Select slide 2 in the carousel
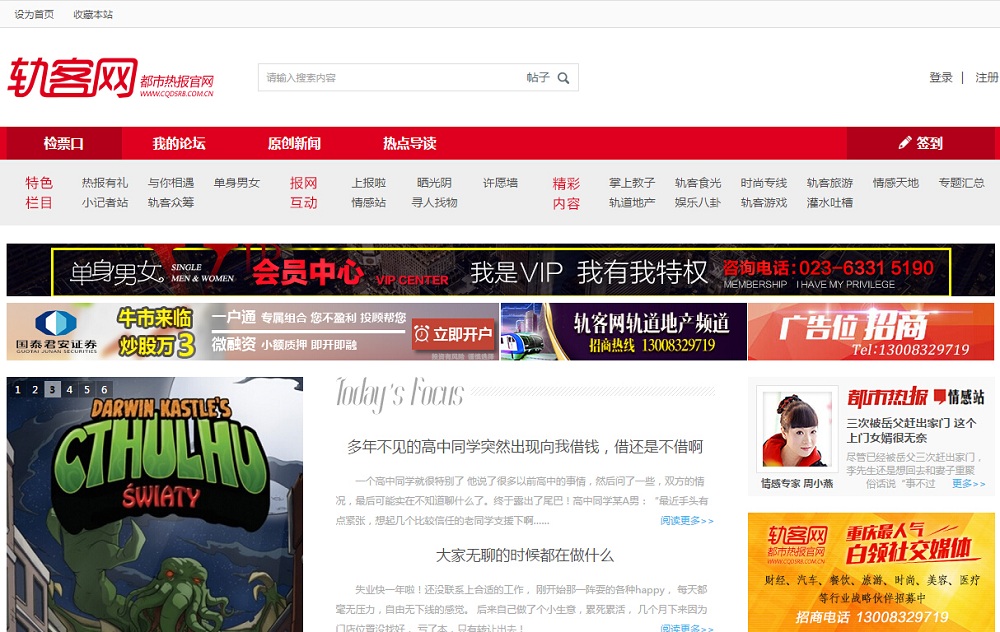 (35, 389)
